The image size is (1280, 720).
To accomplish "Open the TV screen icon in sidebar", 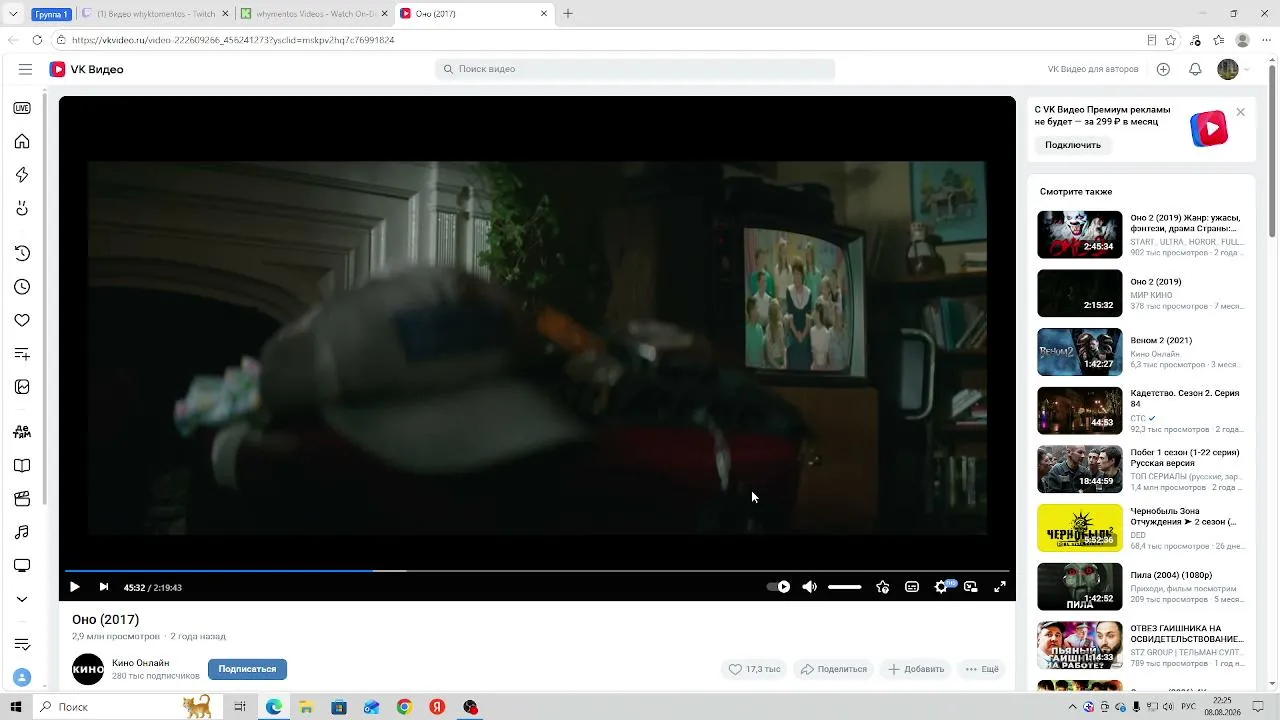I will [22, 566].
